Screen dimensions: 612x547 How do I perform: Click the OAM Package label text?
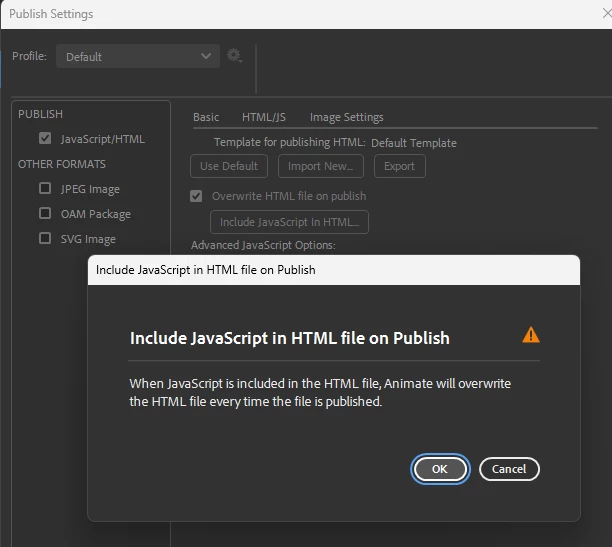click(96, 214)
